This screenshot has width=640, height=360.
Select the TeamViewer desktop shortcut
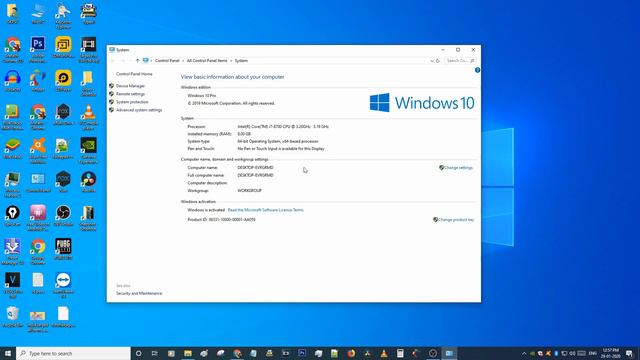(63, 286)
